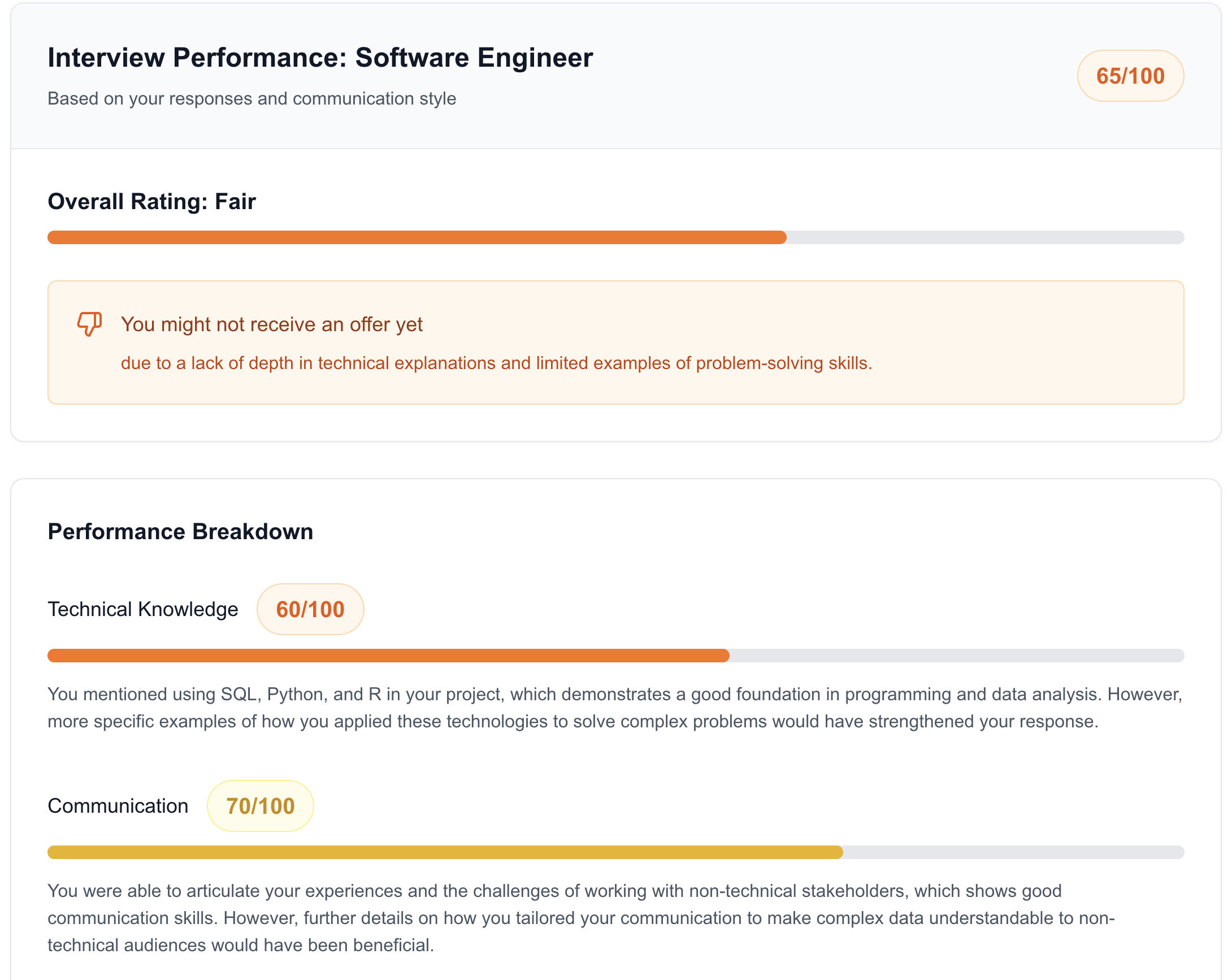
Task: Click the gray unfilled Communication bar section
Action: coord(1013,852)
